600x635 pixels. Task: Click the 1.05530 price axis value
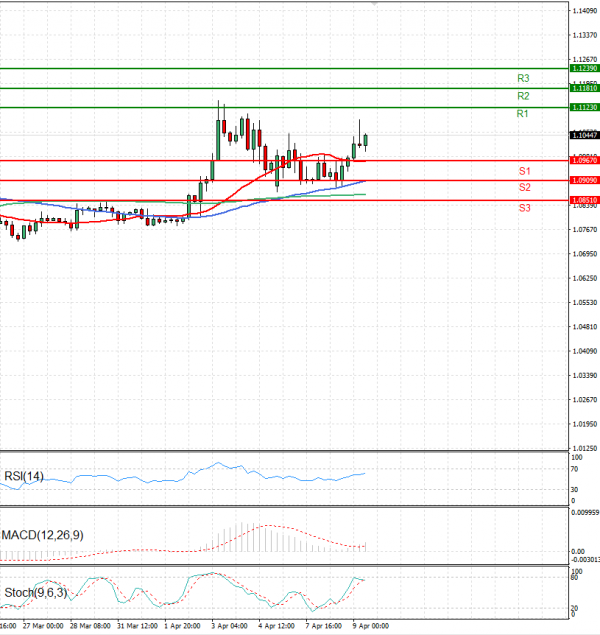tap(585, 303)
